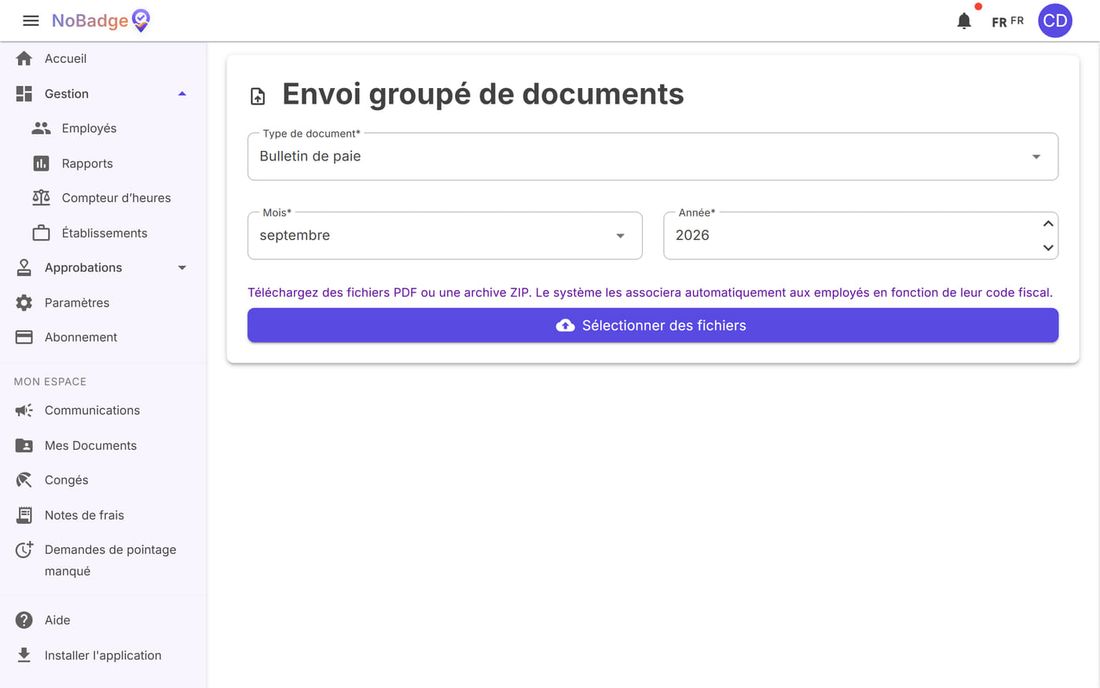The height and width of the screenshot is (688, 1100).
Task: Click the Gestion dashboard icon
Action: click(x=24, y=94)
